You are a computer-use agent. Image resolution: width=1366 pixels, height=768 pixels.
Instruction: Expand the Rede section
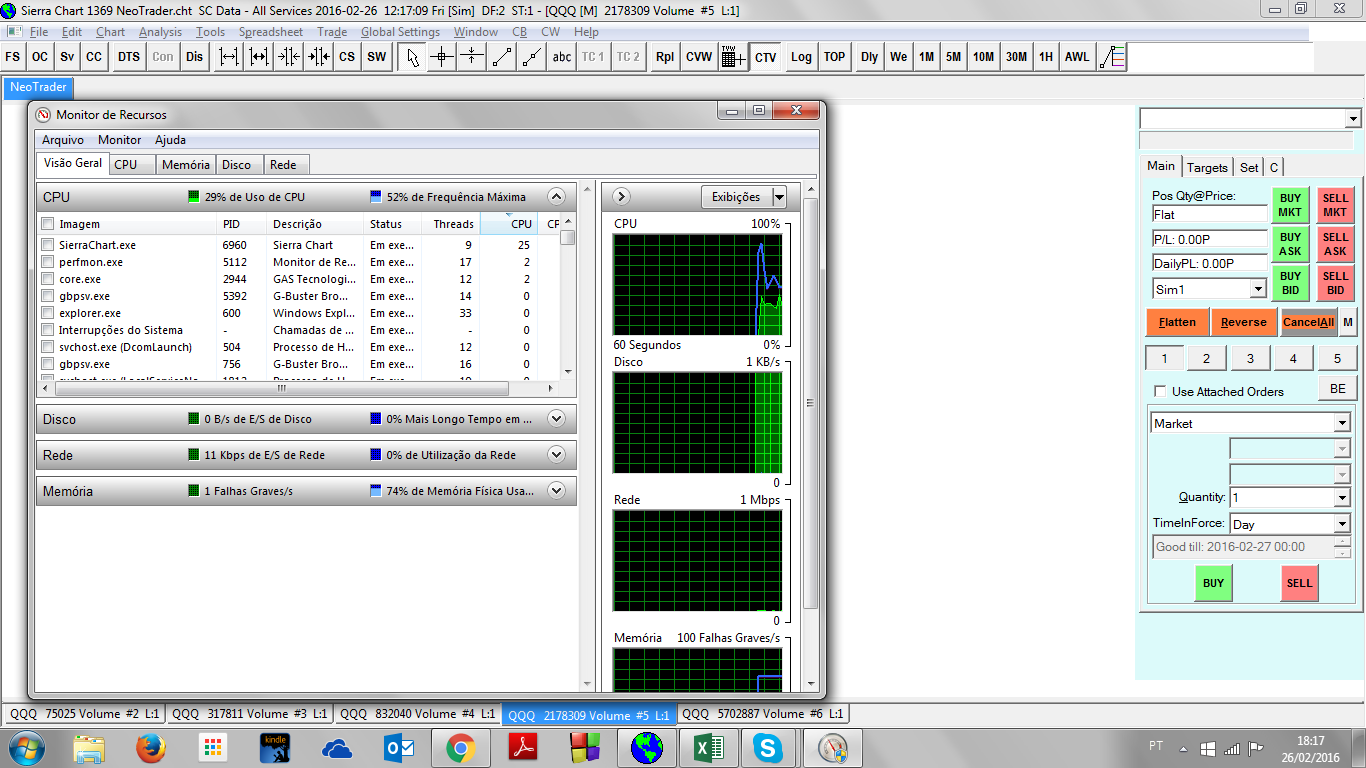(557, 455)
